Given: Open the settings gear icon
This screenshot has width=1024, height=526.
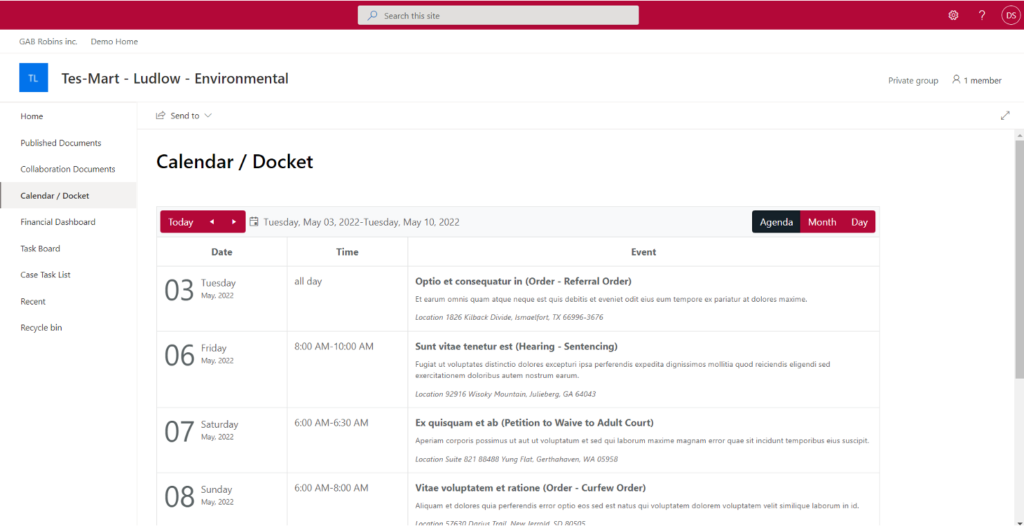Looking at the screenshot, I should click(953, 15).
